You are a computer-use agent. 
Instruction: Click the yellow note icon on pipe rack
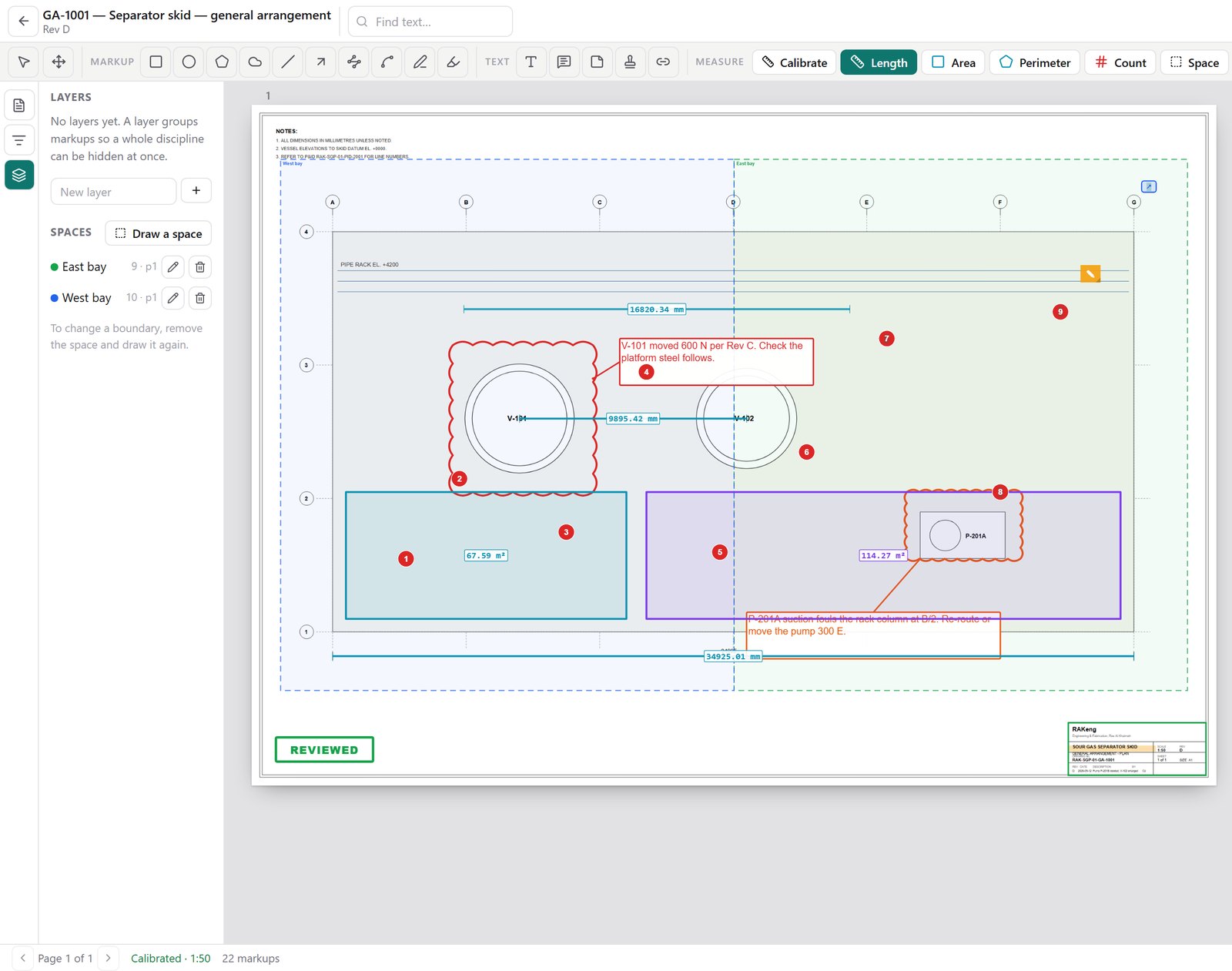point(1090,273)
